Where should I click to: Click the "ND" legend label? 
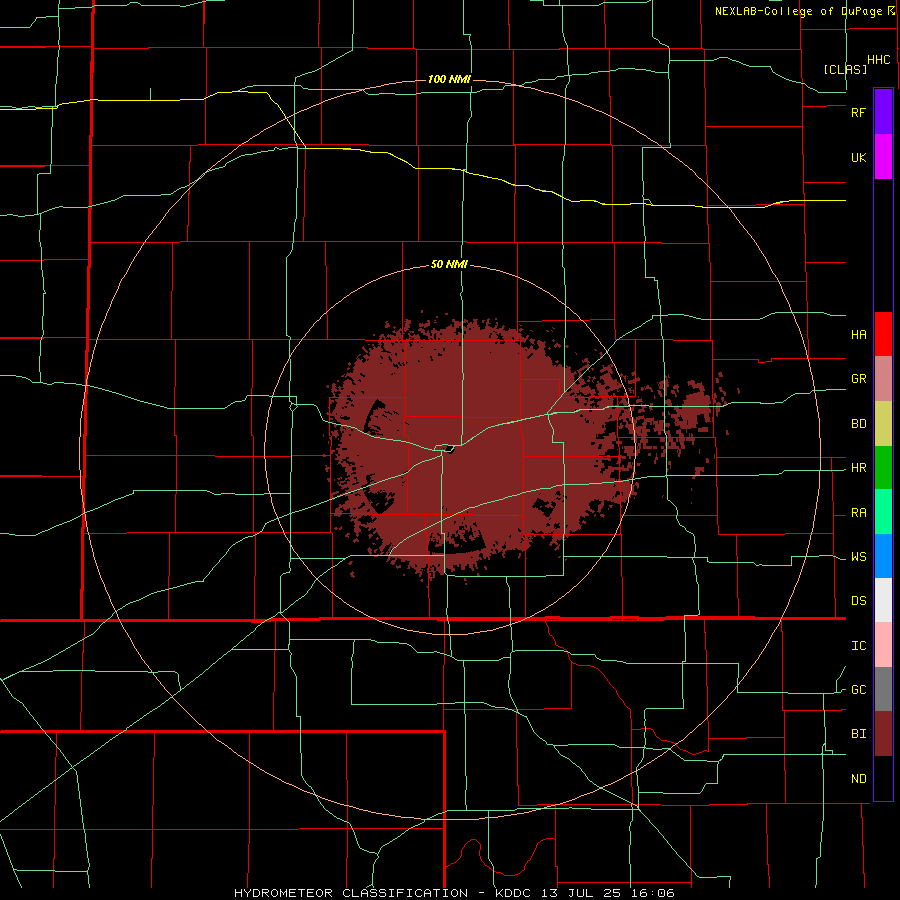pyautogui.click(x=858, y=779)
